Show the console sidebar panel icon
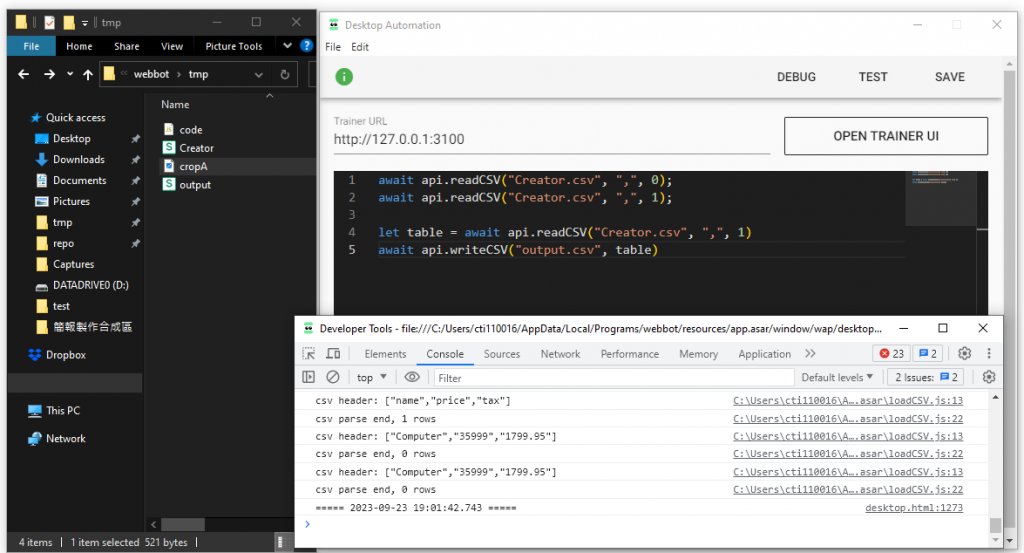The height and width of the screenshot is (553, 1024). [309, 377]
